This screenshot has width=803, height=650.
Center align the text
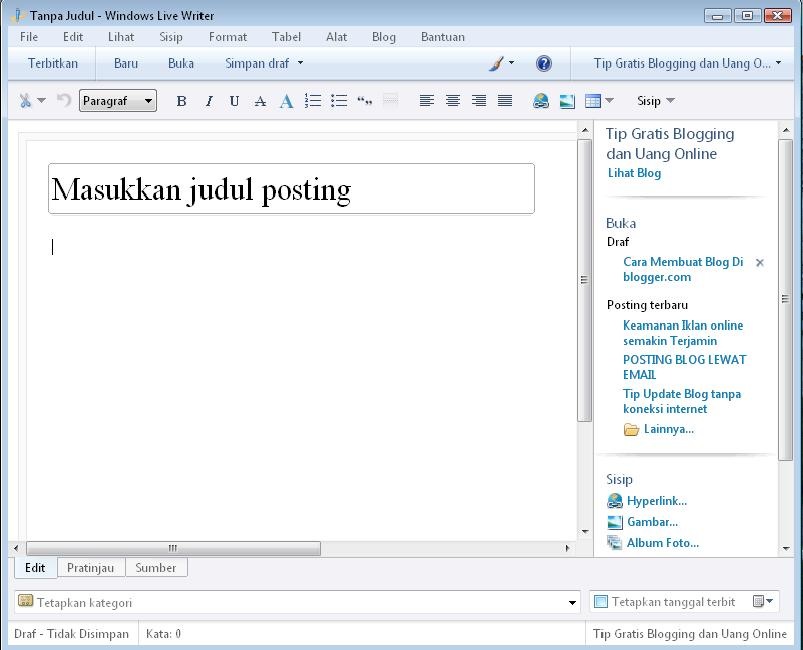453,100
